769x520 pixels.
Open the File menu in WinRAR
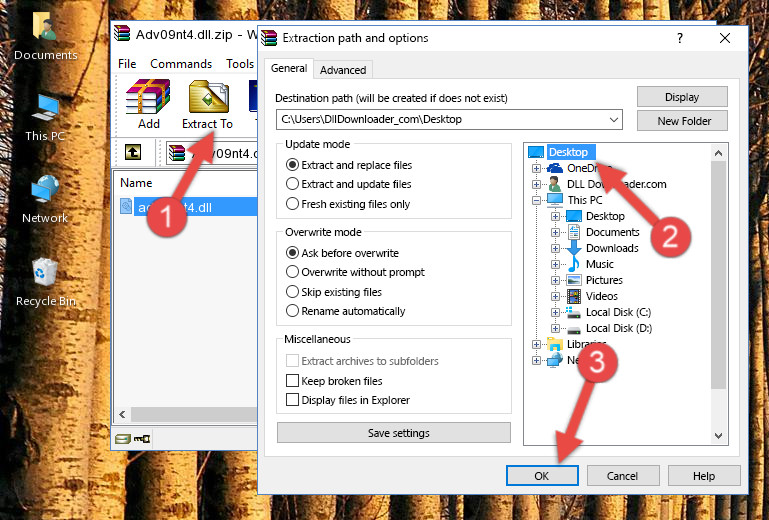click(127, 64)
